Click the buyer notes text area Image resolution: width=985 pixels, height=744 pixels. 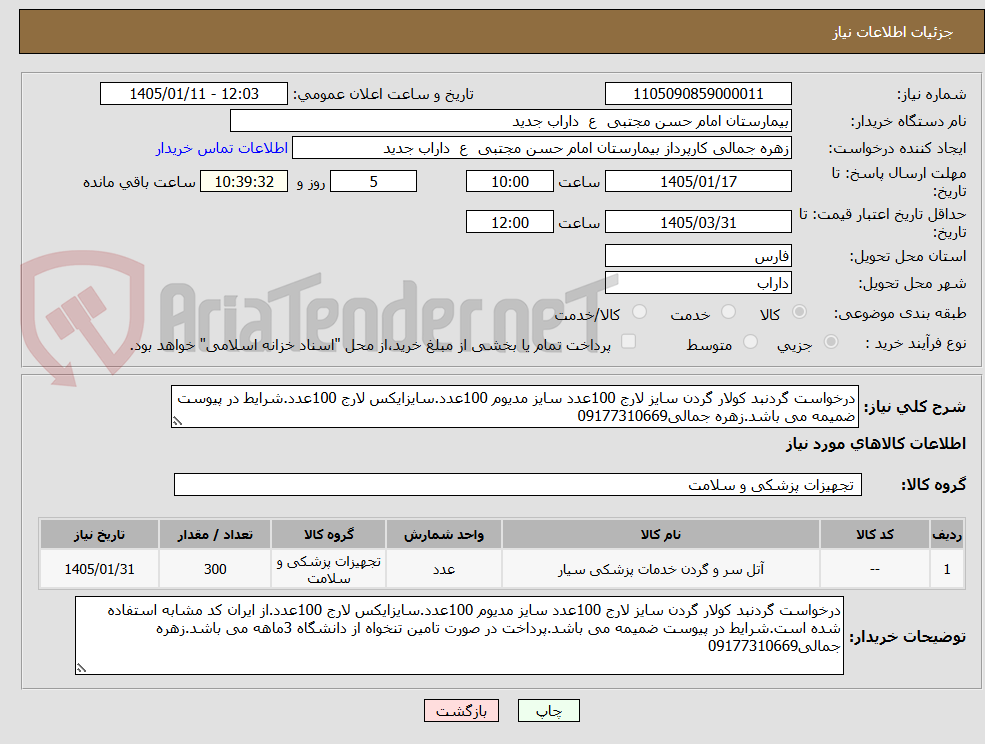(459, 635)
